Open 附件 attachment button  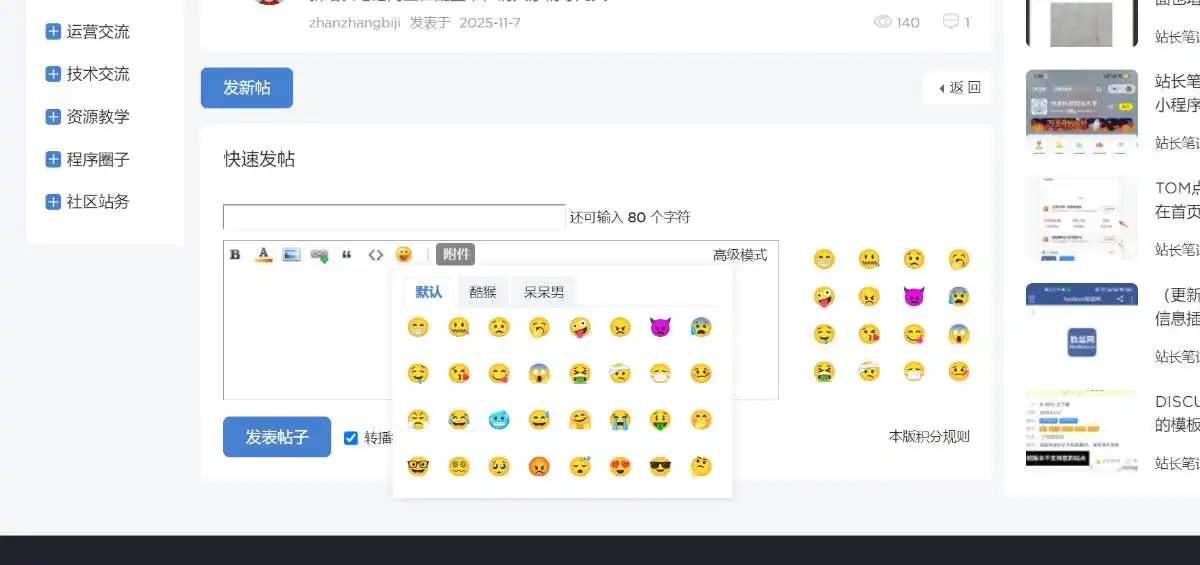pyautogui.click(x=456, y=254)
